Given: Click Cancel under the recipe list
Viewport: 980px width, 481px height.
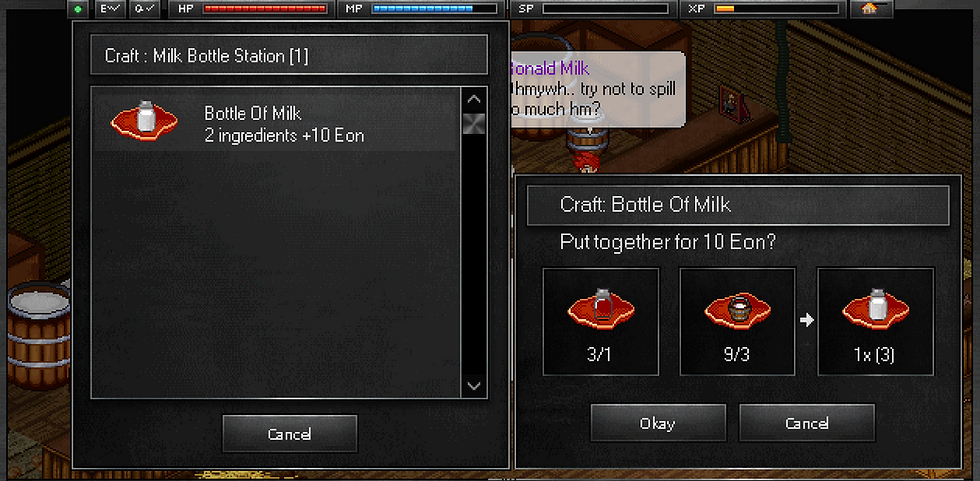Looking at the screenshot, I should click(289, 434).
